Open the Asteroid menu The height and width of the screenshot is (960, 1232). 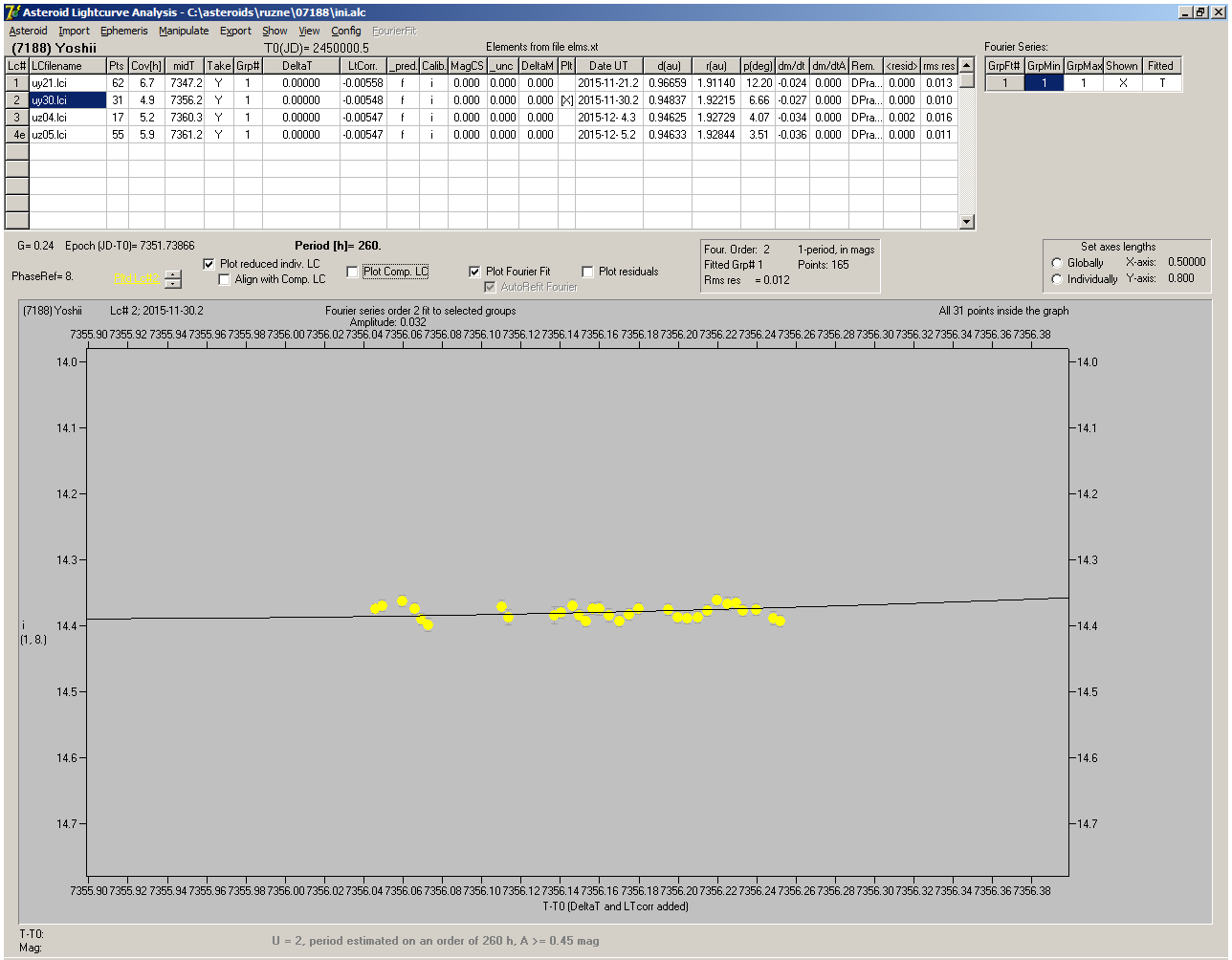click(28, 31)
